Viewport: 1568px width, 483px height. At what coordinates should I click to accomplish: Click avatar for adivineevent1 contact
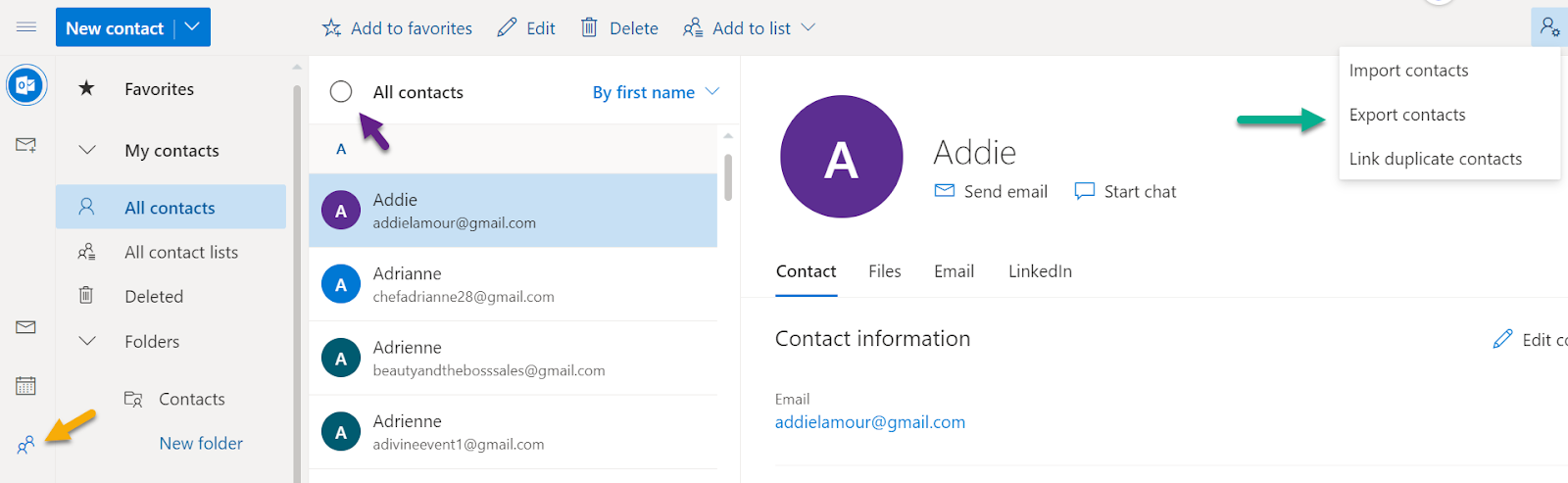[x=341, y=431]
